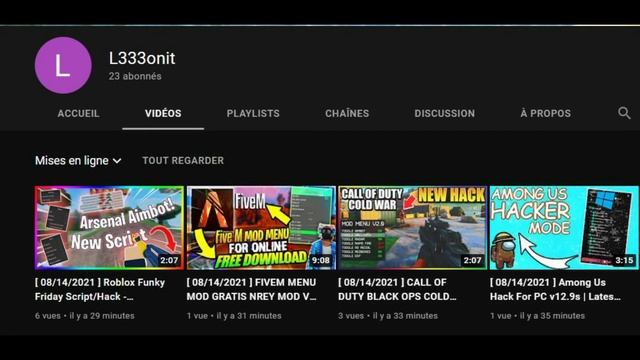Click the L333onit channel name
640x360 pixels.
(x=142, y=58)
